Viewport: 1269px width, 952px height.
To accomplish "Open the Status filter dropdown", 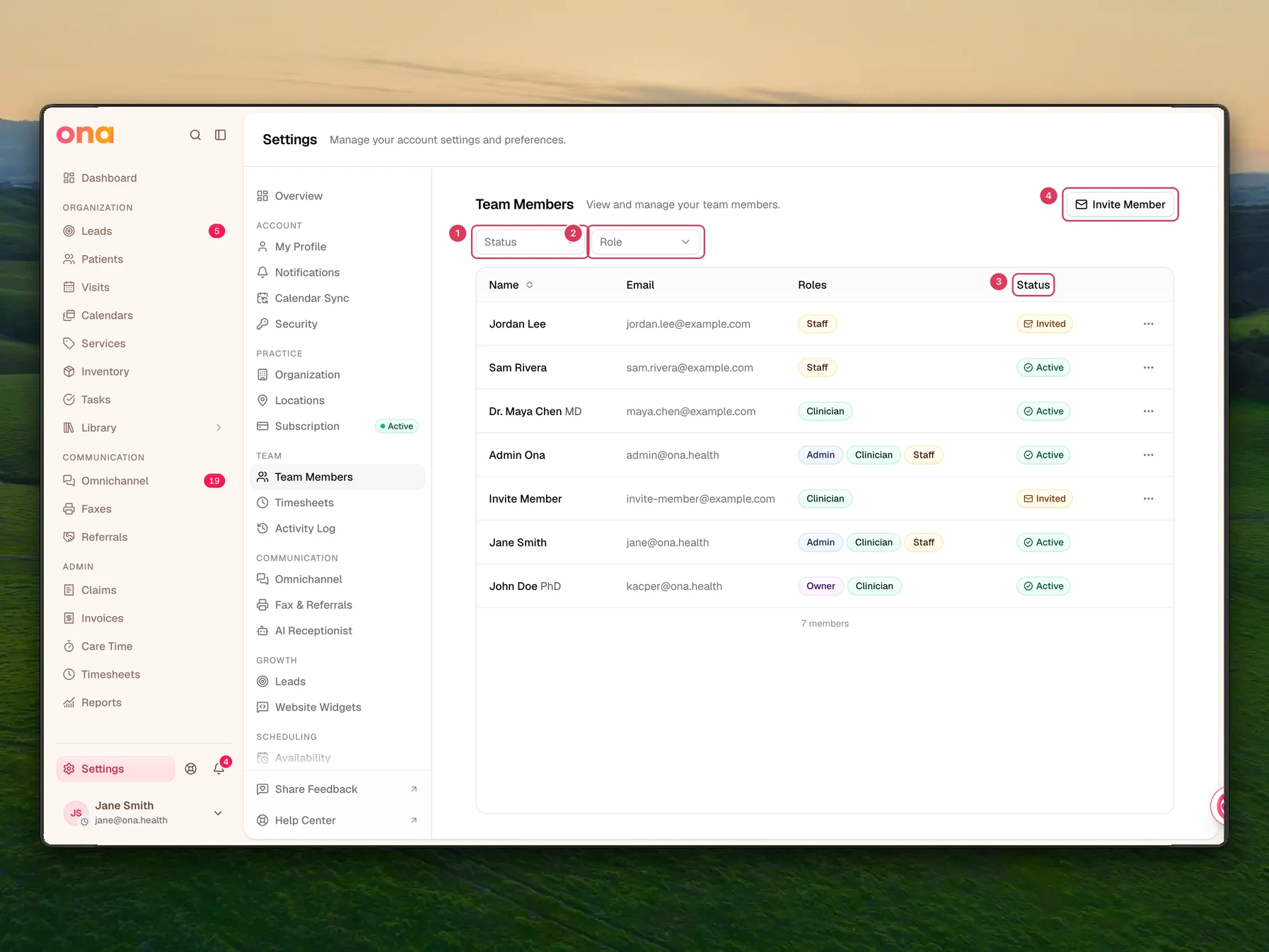I will click(x=529, y=242).
